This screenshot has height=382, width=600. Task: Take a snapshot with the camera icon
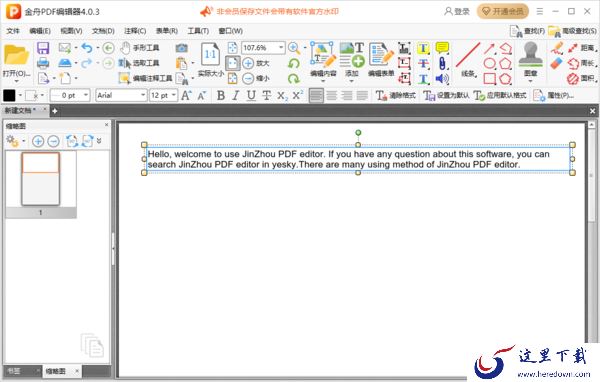181,48
